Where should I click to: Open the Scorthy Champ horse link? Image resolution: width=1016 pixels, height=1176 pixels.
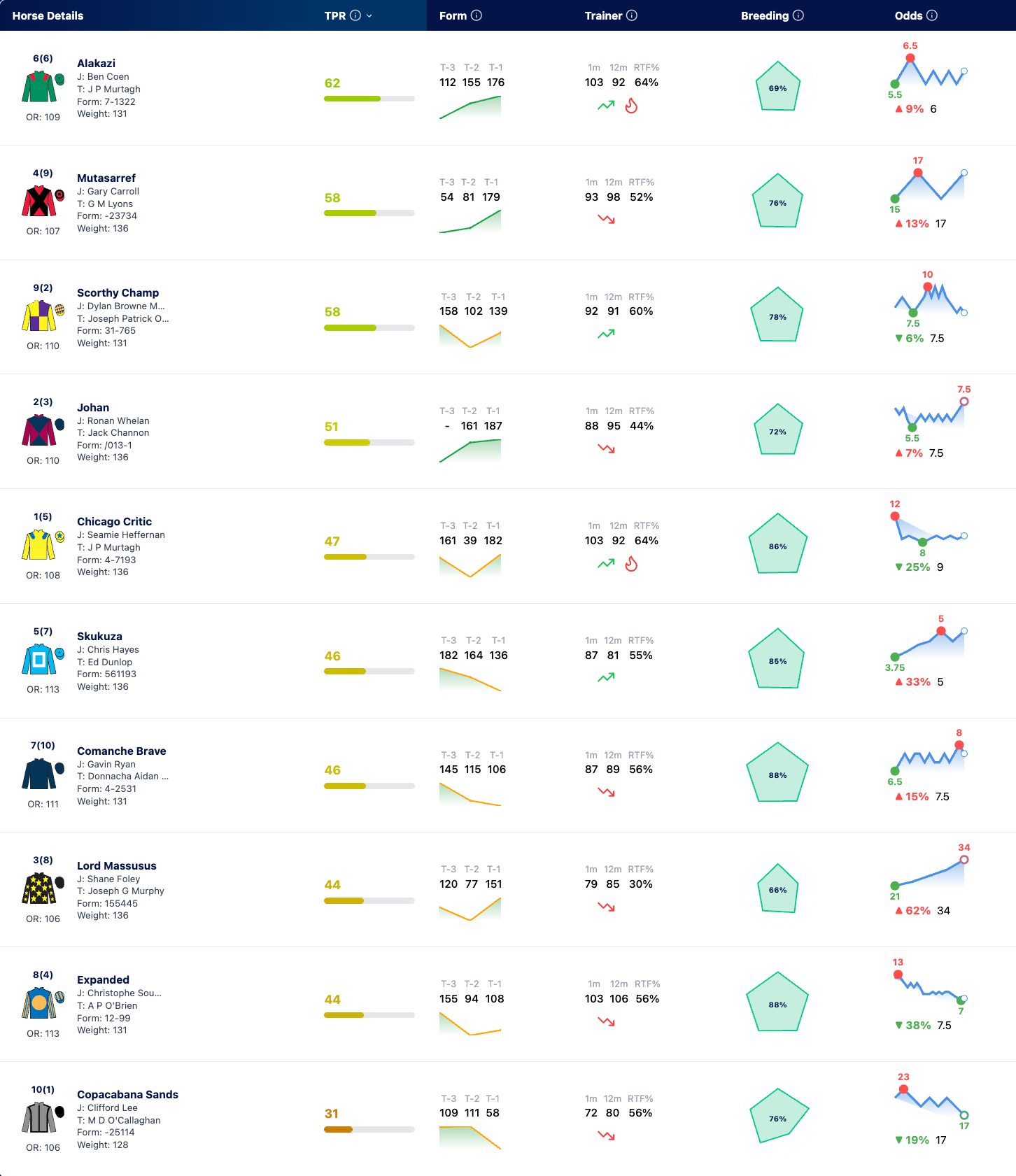pos(118,292)
